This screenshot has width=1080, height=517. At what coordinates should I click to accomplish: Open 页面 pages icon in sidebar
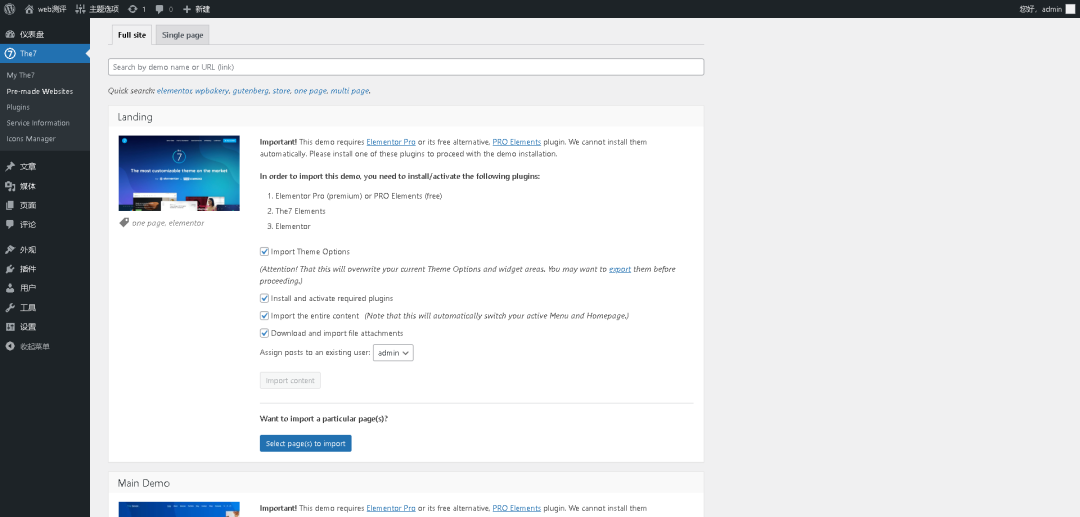coord(10,205)
